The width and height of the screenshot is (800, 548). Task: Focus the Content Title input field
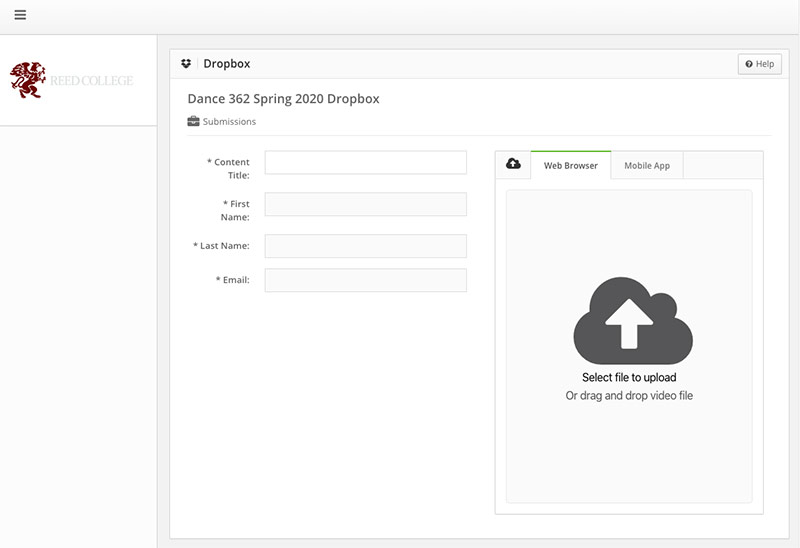(365, 162)
